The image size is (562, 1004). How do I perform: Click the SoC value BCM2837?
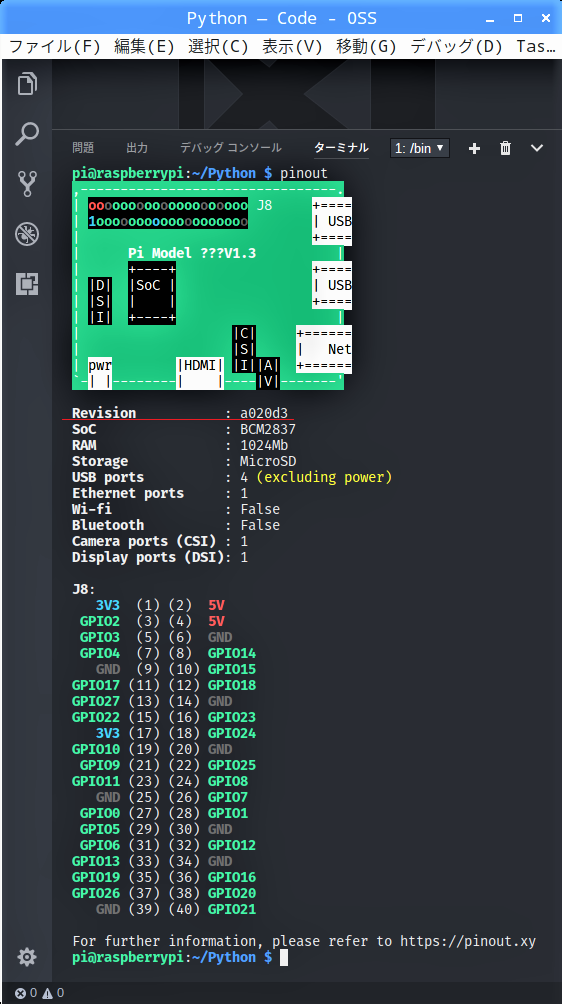(268, 429)
